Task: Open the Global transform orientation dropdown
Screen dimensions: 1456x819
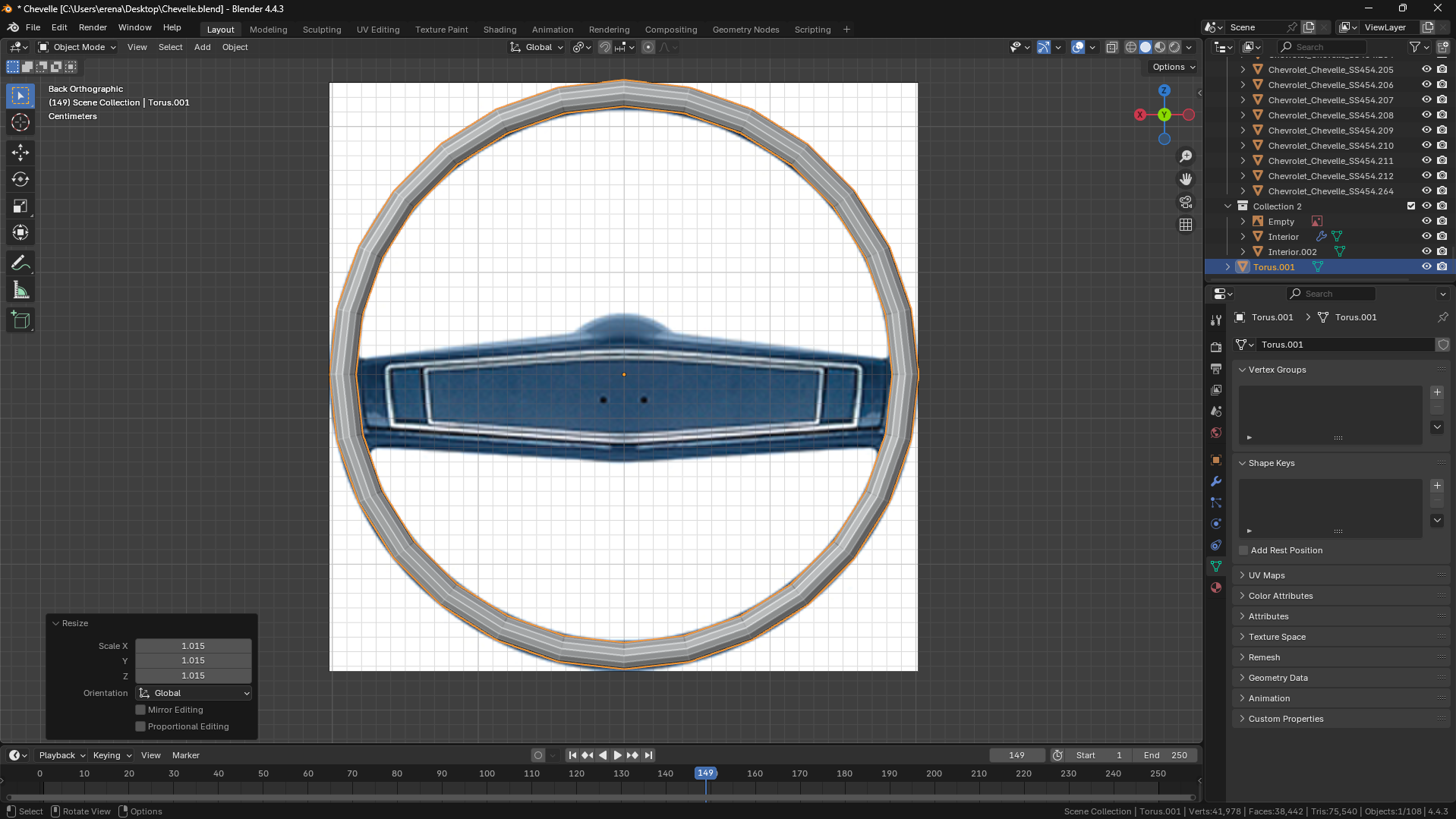Action: click(x=537, y=47)
